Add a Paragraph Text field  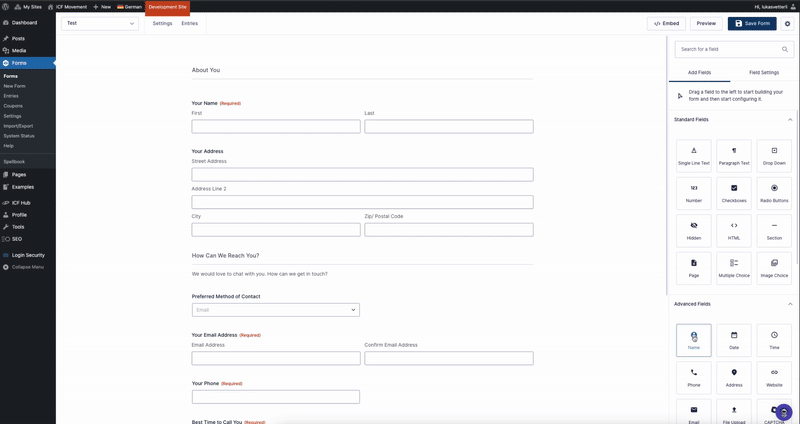pos(734,156)
